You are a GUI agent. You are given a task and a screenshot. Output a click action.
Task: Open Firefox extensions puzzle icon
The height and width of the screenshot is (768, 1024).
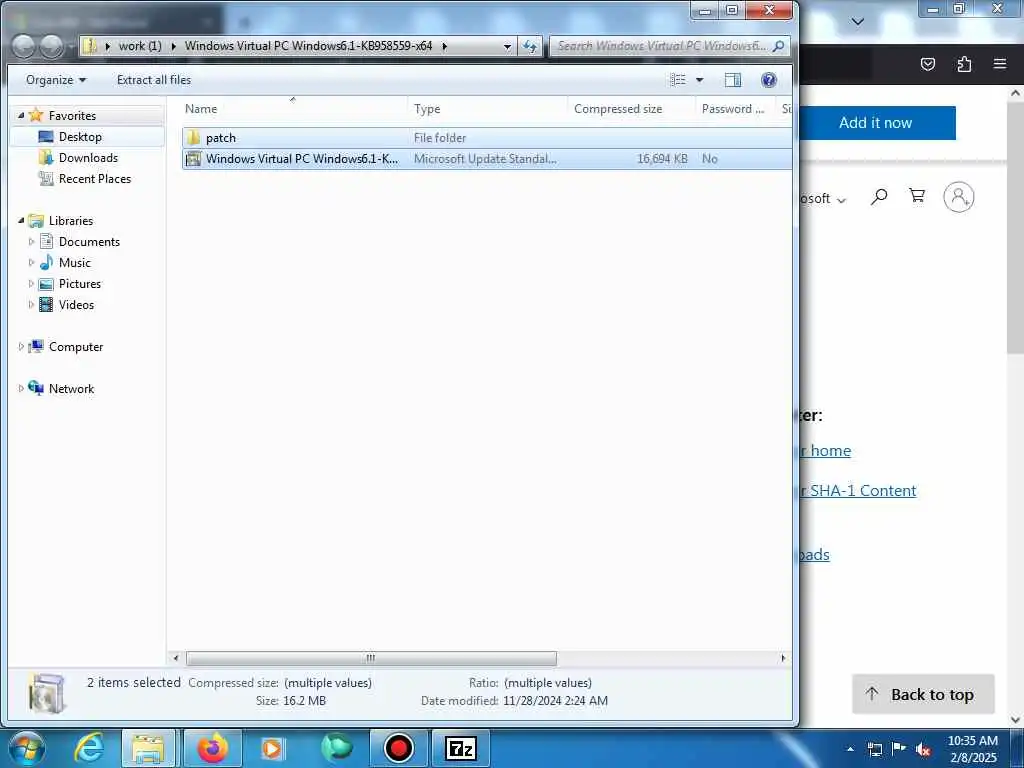964,64
